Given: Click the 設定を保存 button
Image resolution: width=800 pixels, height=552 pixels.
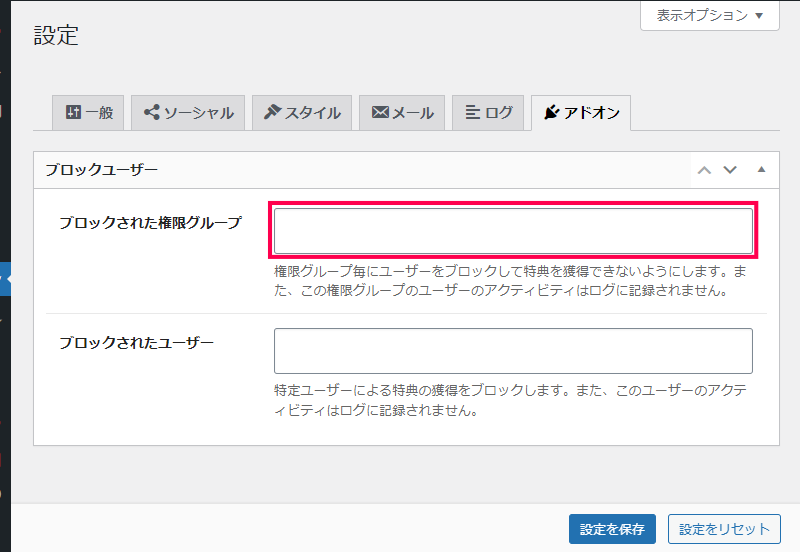Looking at the screenshot, I should point(612,529).
